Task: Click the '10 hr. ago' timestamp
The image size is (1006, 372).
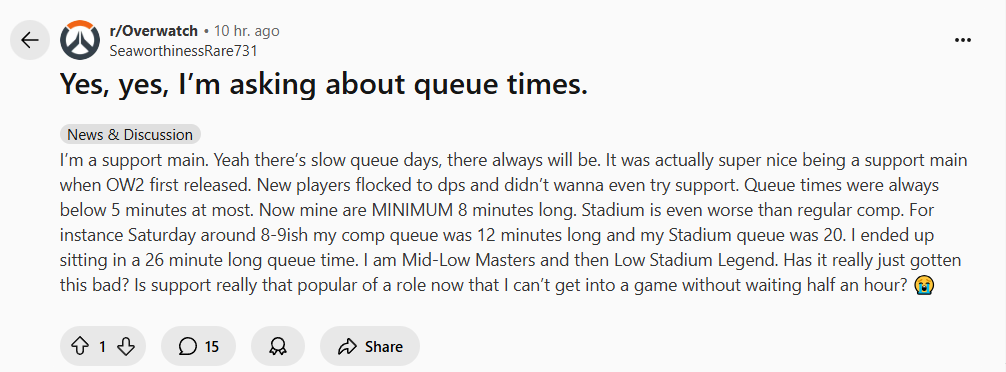Action: (246, 31)
